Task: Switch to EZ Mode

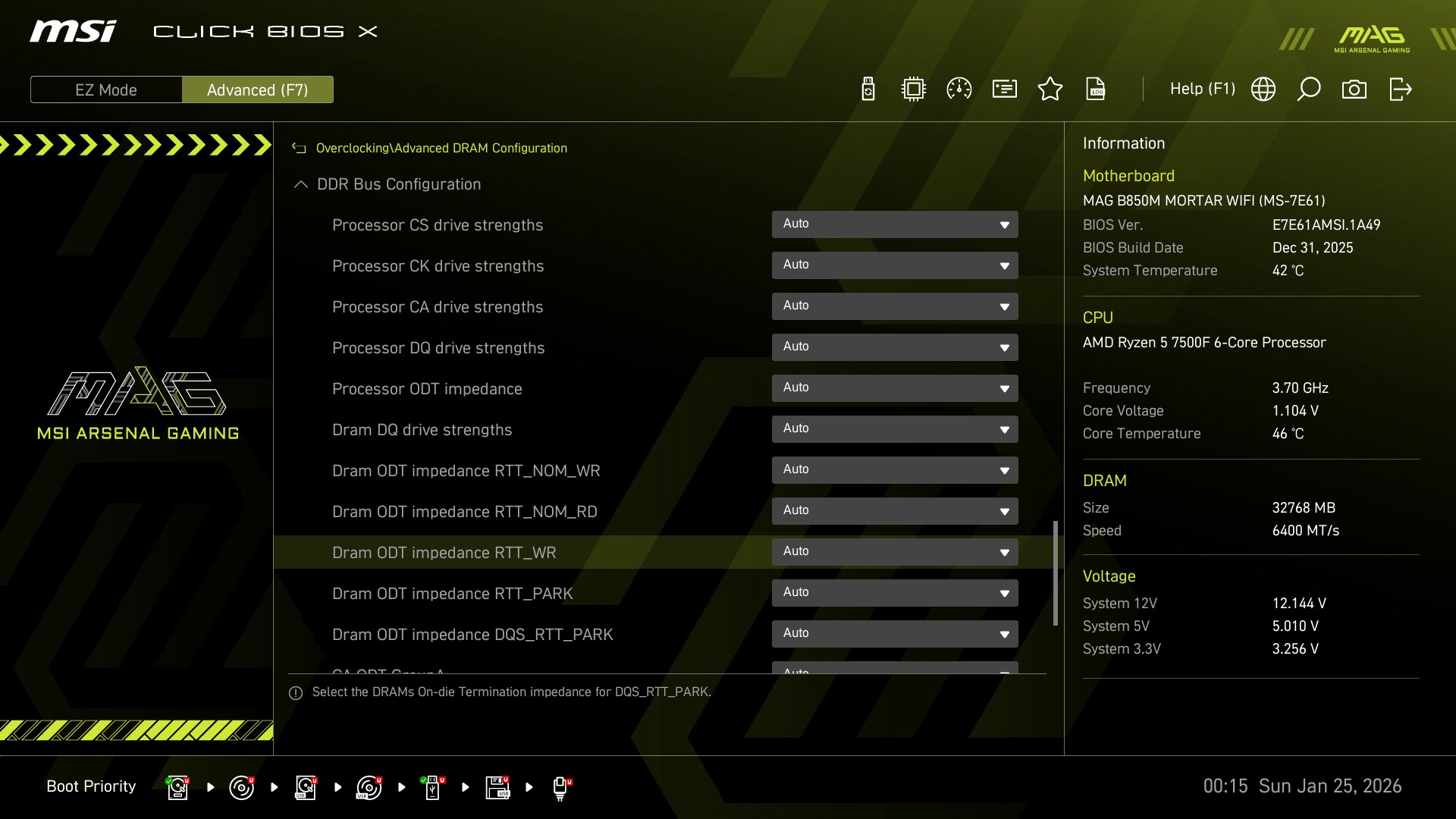Action: pyautogui.click(x=106, y=89)
